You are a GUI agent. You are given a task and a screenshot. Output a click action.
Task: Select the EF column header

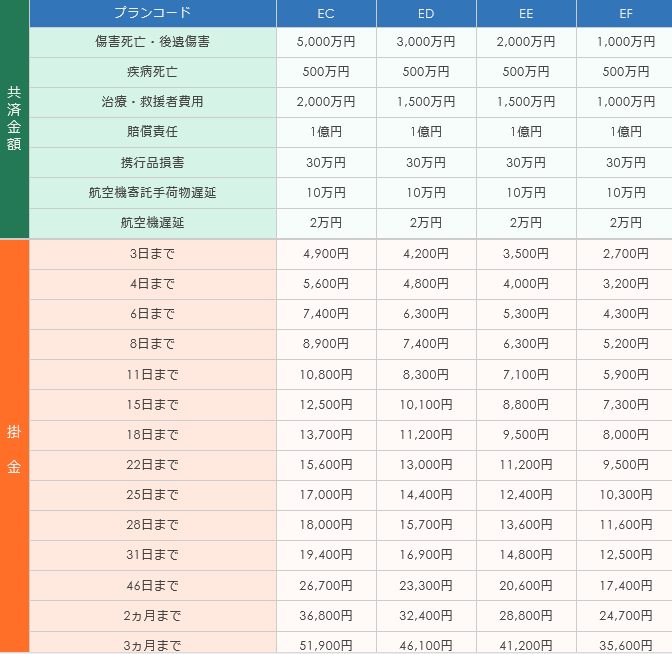[x=625, y=13]
